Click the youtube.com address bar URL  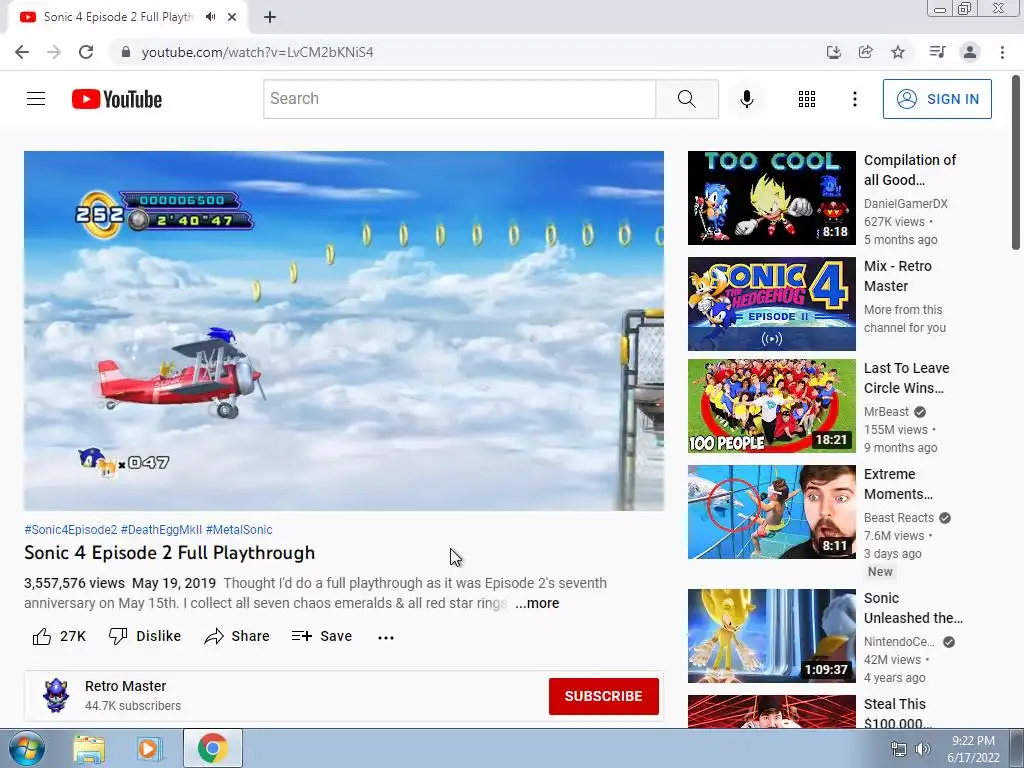257,52
